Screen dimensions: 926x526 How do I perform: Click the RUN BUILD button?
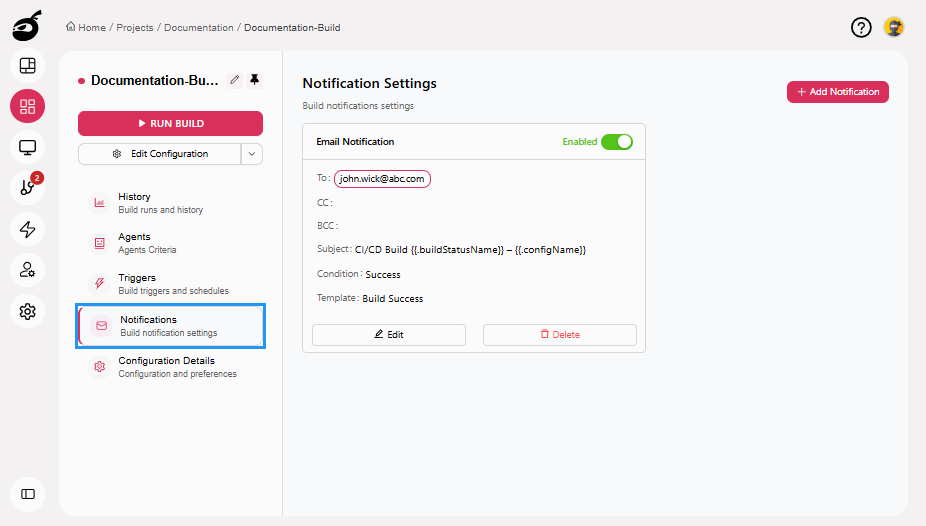[170, 123]
